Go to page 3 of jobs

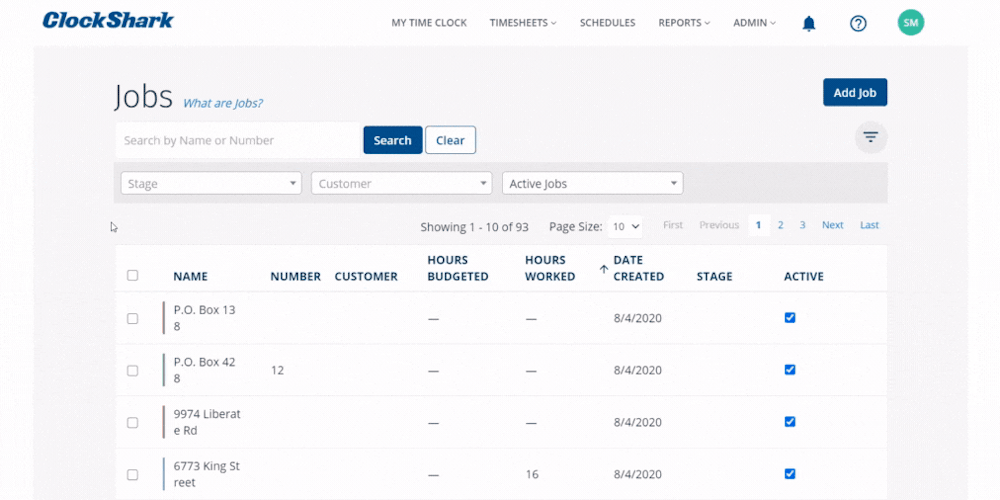(x=802, y=225)
